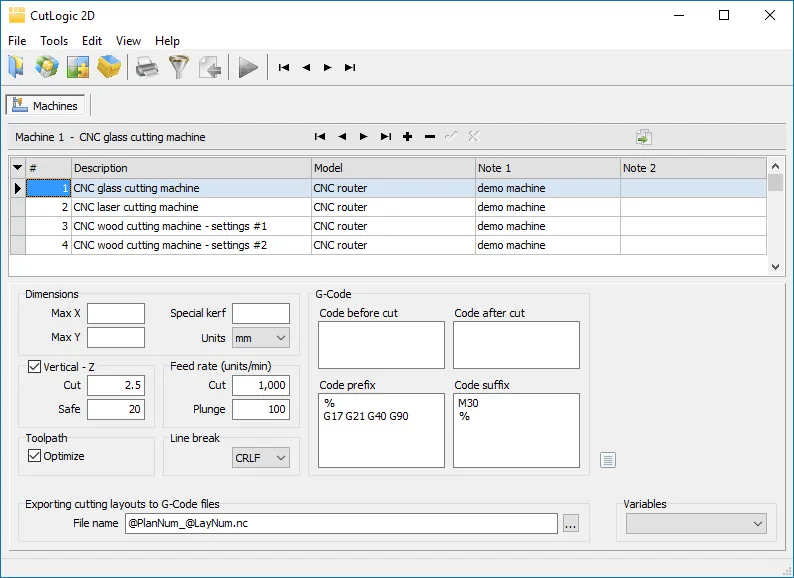Expand the Line break CRLF dropdown
This screenshot has height=578, width=794.
click(260, 458)
